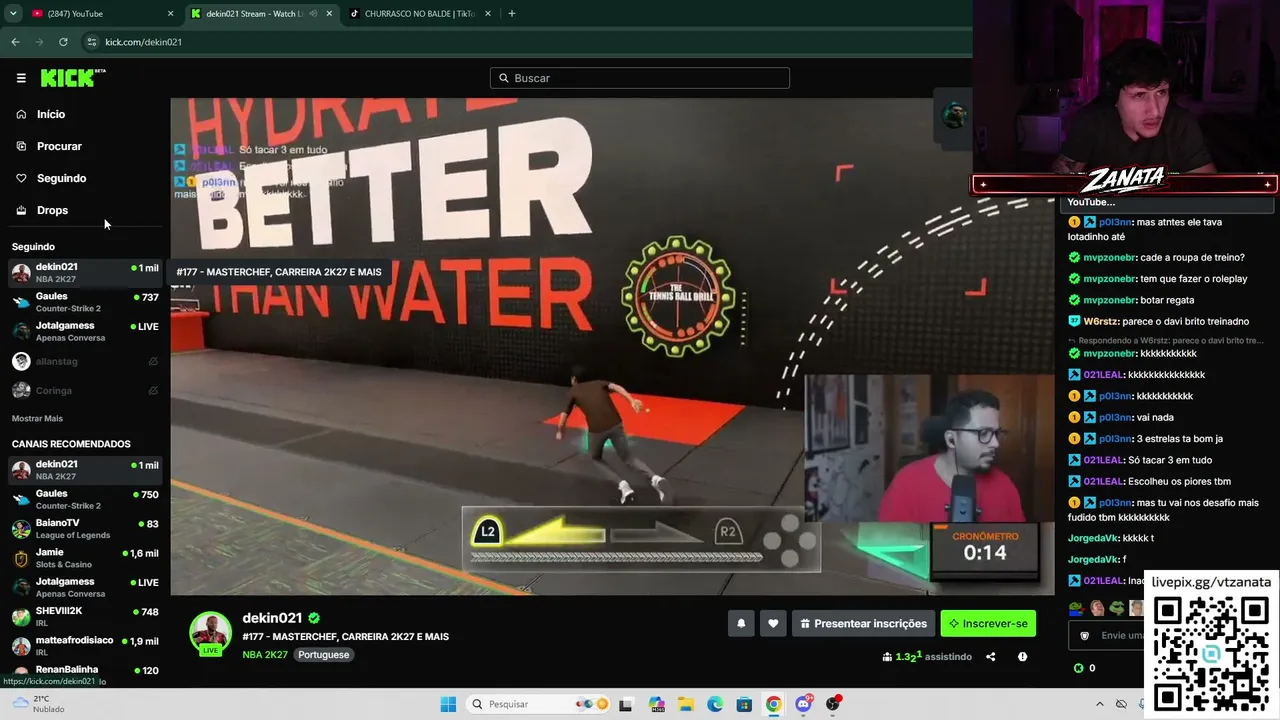Click the chat message input field

[x=1108, y=635]
